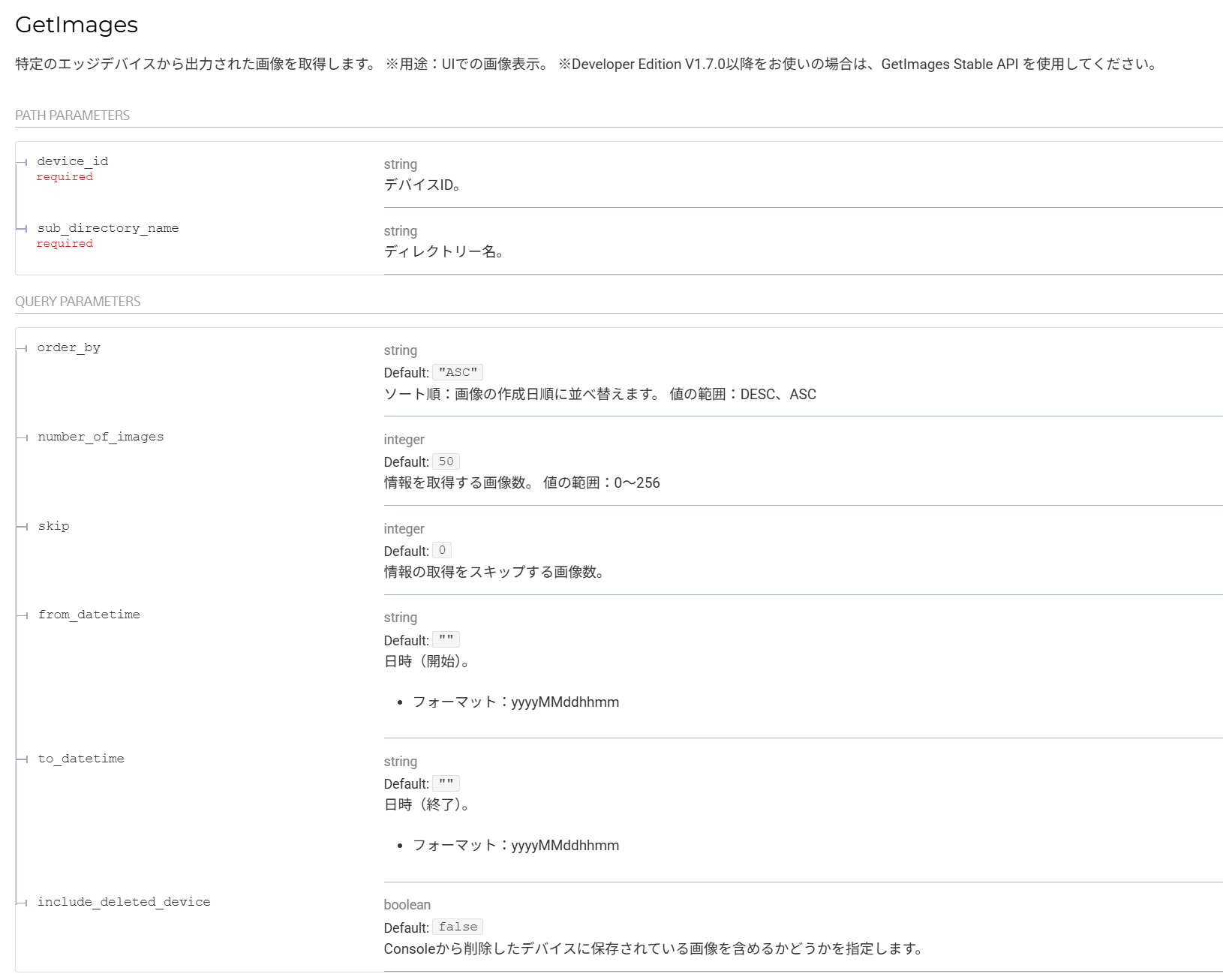Screen dimensions: 1223x980
Task: Click the "string" type of order_by
Action: point(401,350)
